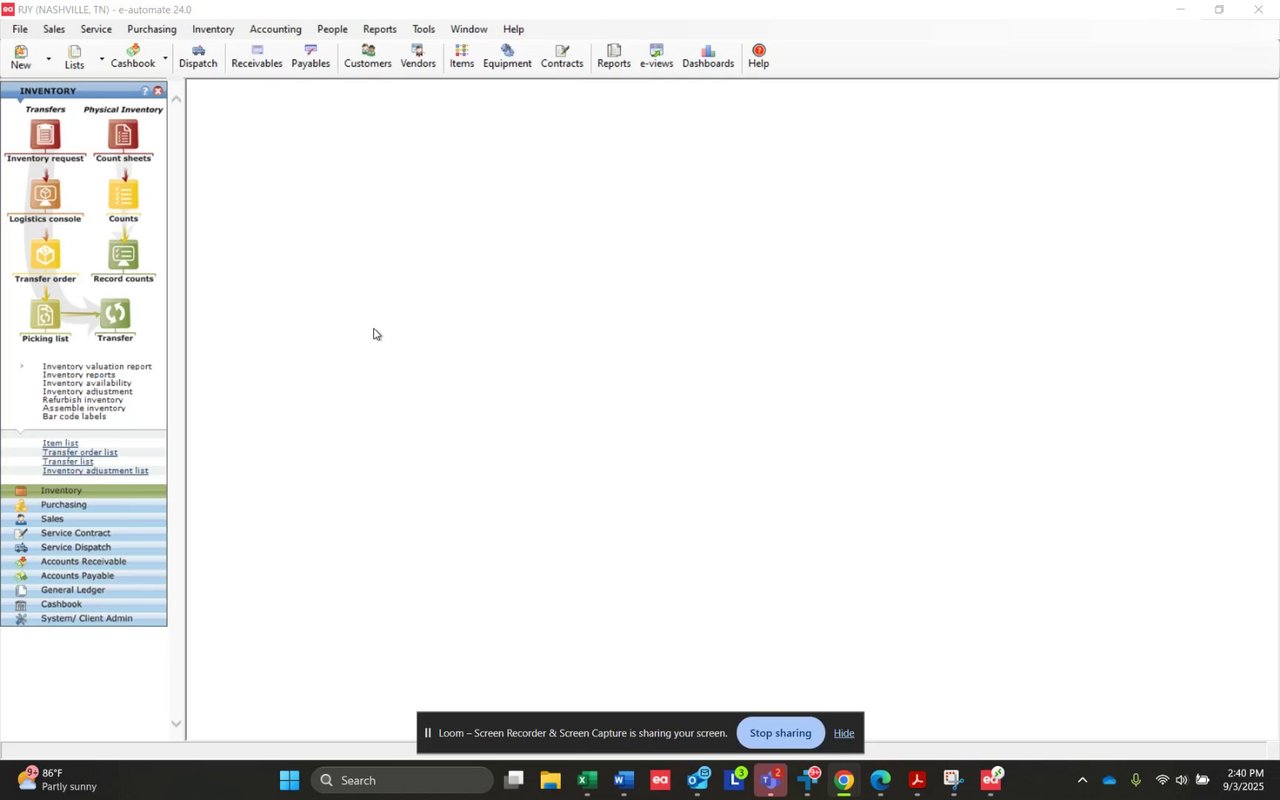Image resolution: width=1280 pixels, height=800 pixels.
Task: Open the Dispatch toolbar icon
Action: (198, 57)
